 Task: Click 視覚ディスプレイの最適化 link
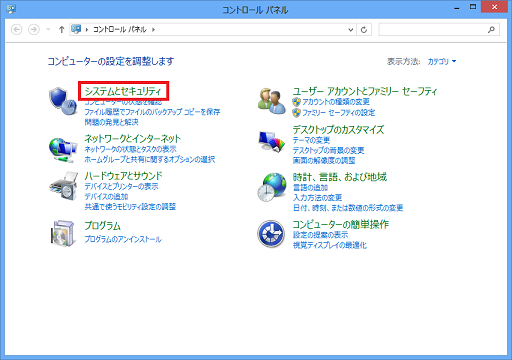pos(330,245)
